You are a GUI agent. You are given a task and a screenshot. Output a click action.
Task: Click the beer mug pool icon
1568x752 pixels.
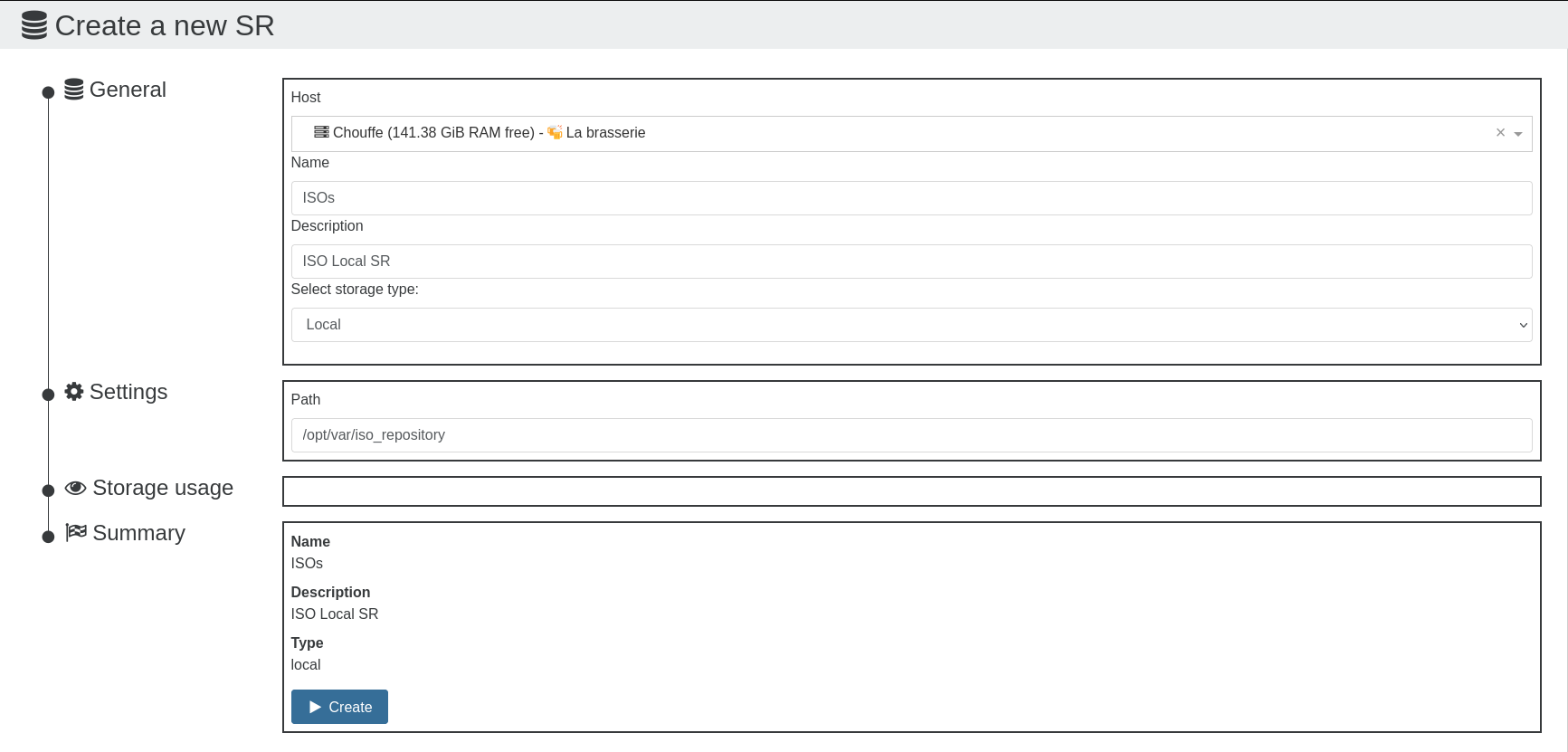[555, 133]
